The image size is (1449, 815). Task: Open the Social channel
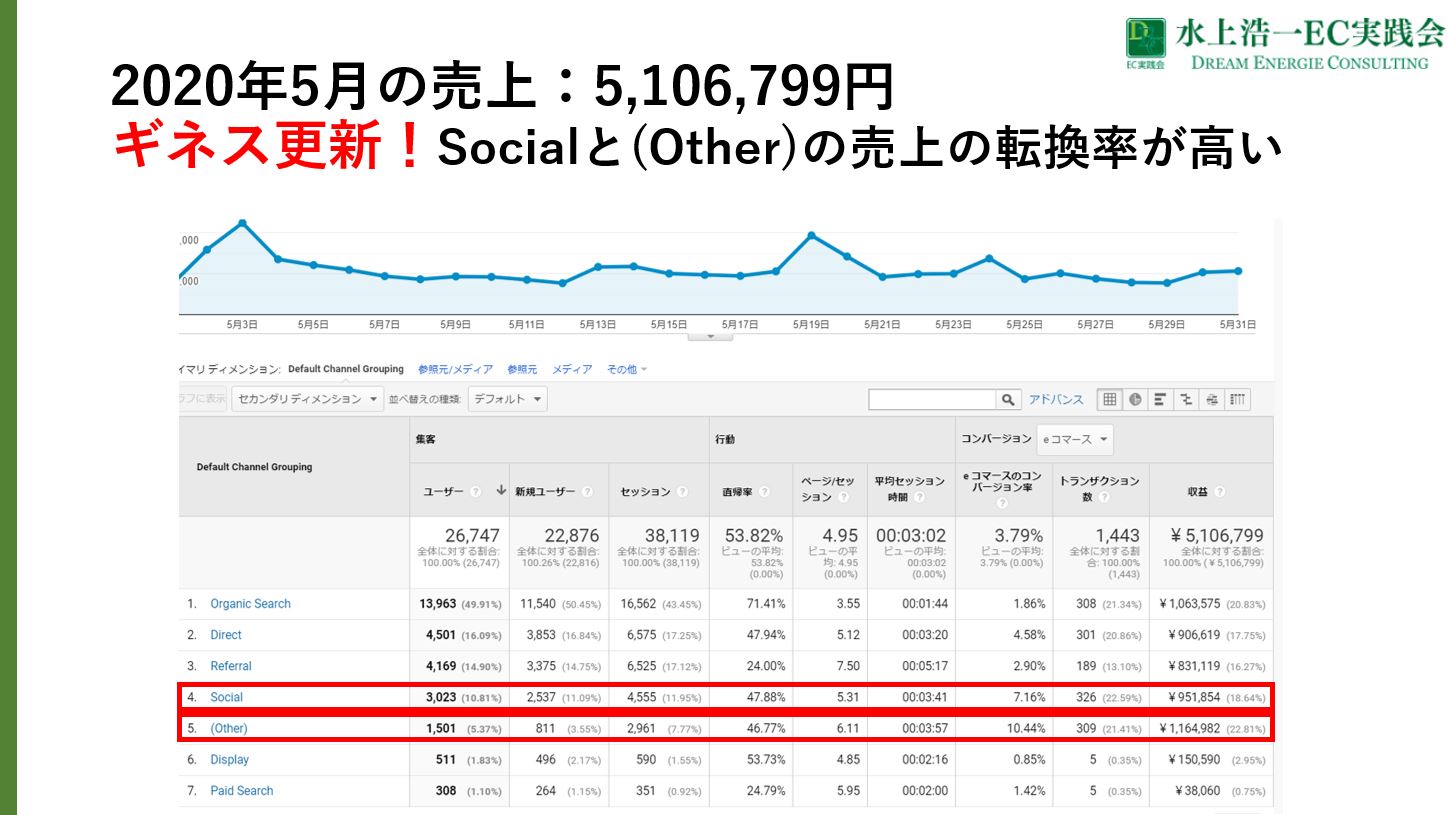point(226,697)
